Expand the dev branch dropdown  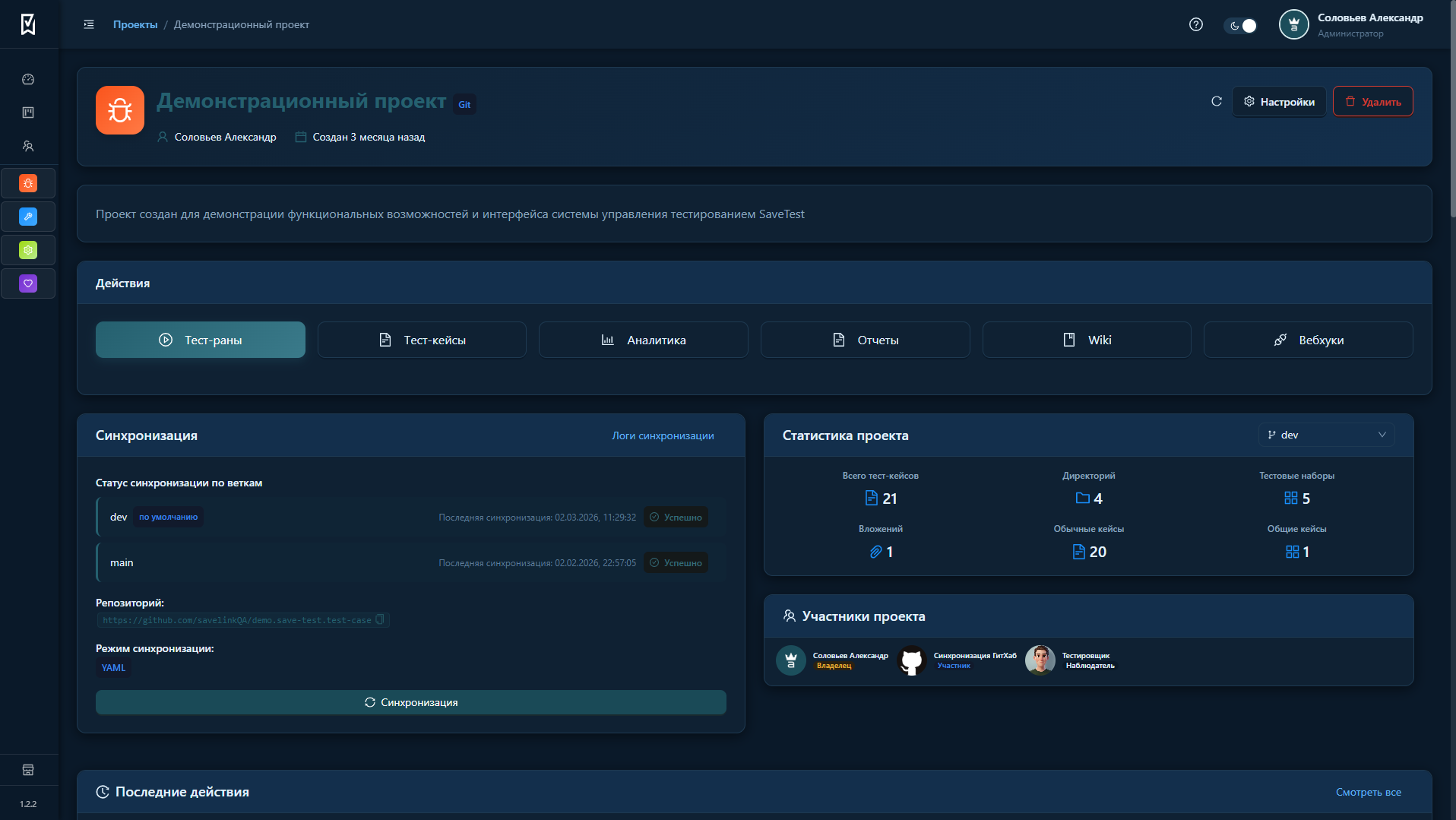click(1326, 435)
